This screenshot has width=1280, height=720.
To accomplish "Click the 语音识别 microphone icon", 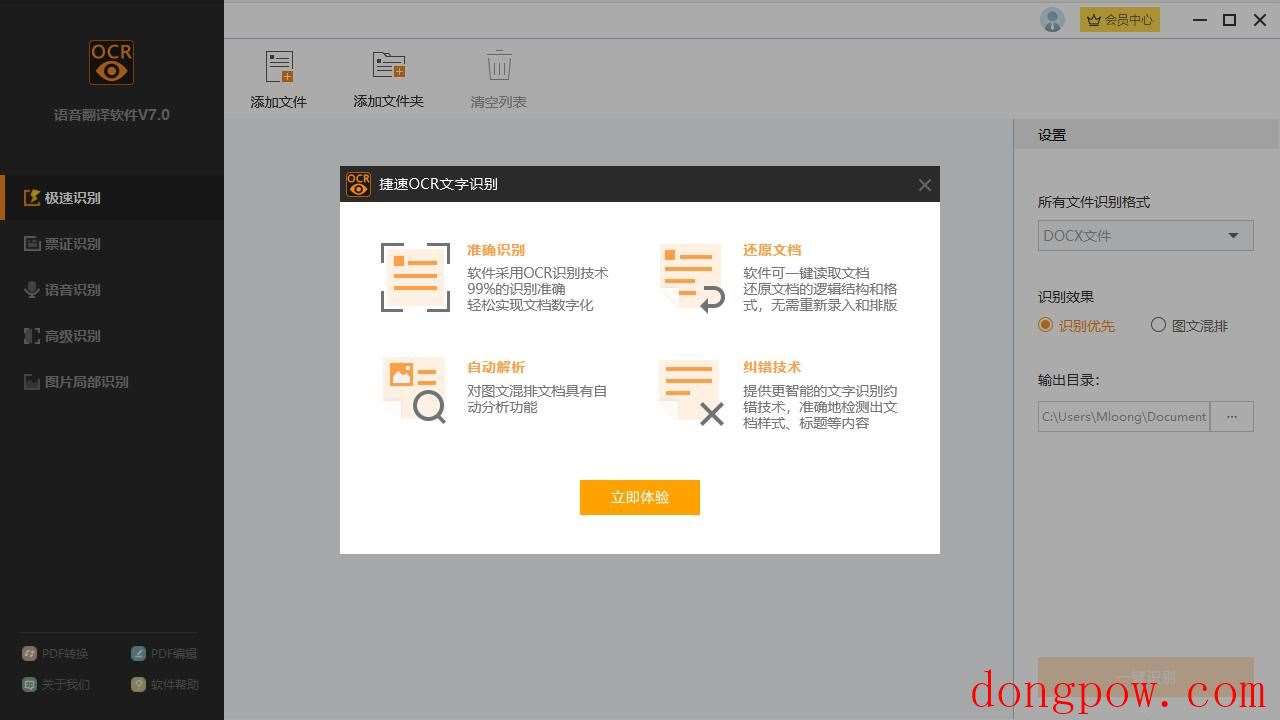I will click(x=32, y=290).
